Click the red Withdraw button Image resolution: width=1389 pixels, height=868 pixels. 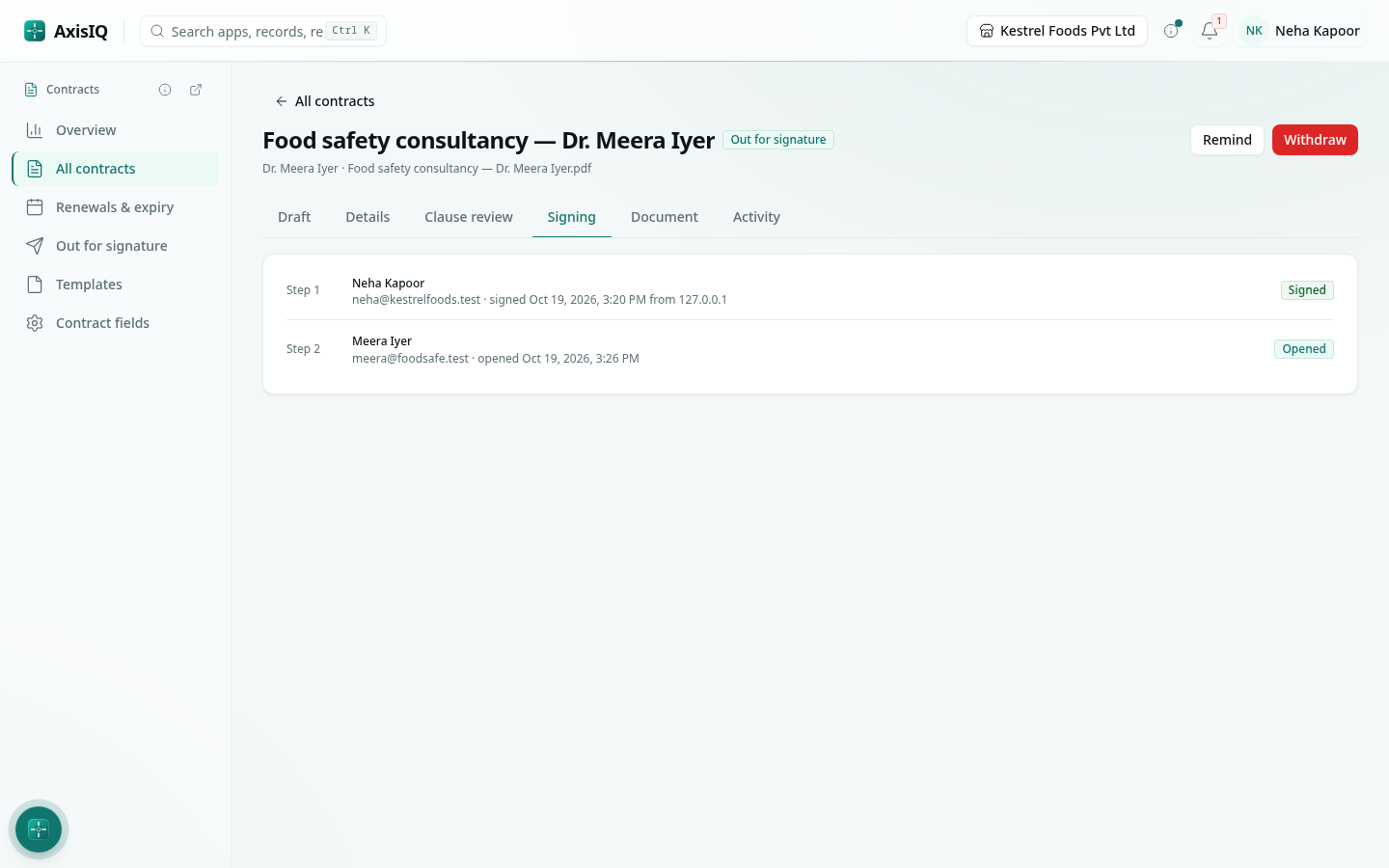(1315, 140)
